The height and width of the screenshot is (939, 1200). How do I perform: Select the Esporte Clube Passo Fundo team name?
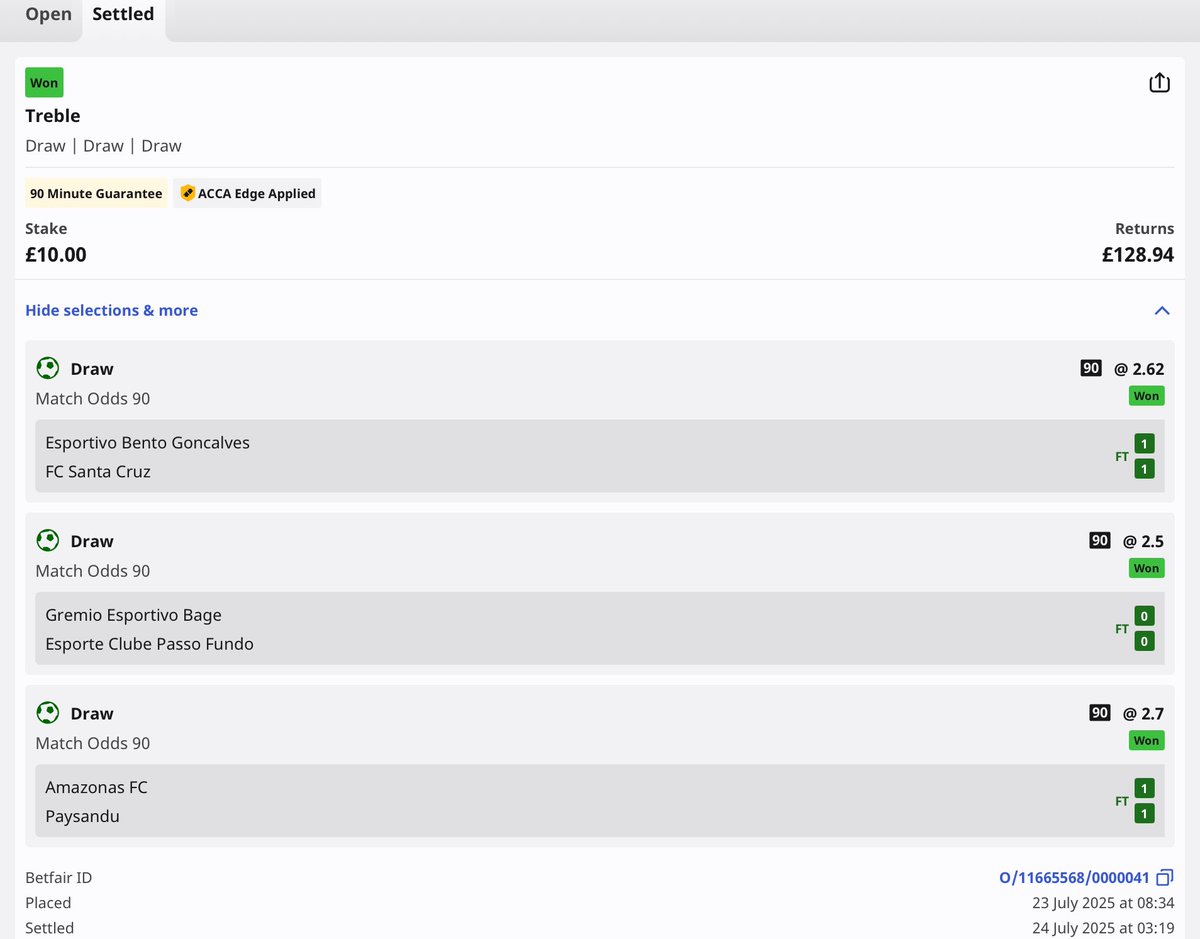[x=150, y=644]
